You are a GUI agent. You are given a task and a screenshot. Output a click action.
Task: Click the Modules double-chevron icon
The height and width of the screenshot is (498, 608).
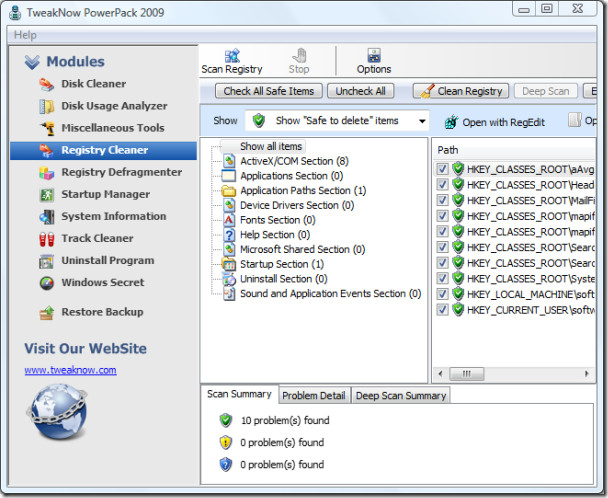[x=32, y=62]
